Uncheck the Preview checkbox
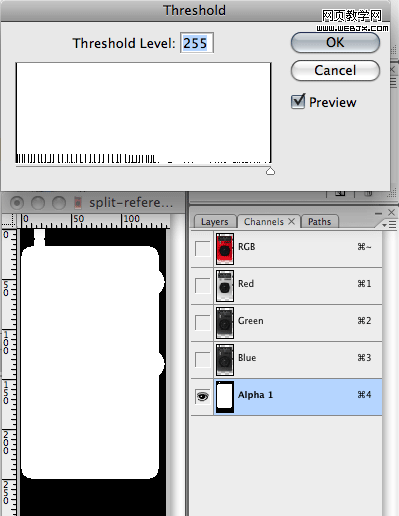 (298, 101)
